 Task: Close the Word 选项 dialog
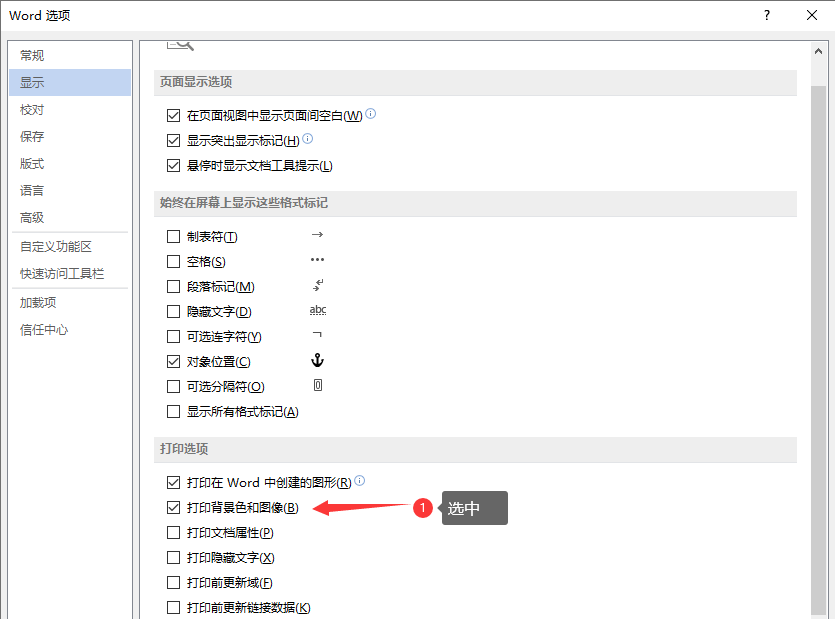(x=812, y=15)
